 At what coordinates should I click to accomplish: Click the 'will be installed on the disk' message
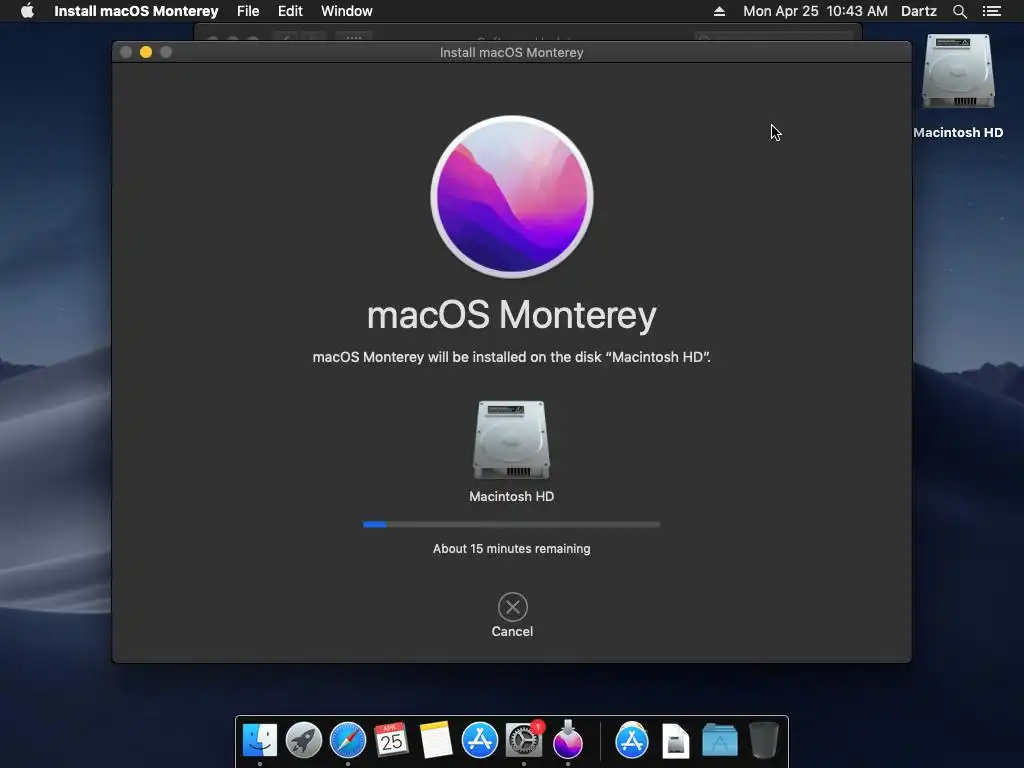(x=511, y=357)
